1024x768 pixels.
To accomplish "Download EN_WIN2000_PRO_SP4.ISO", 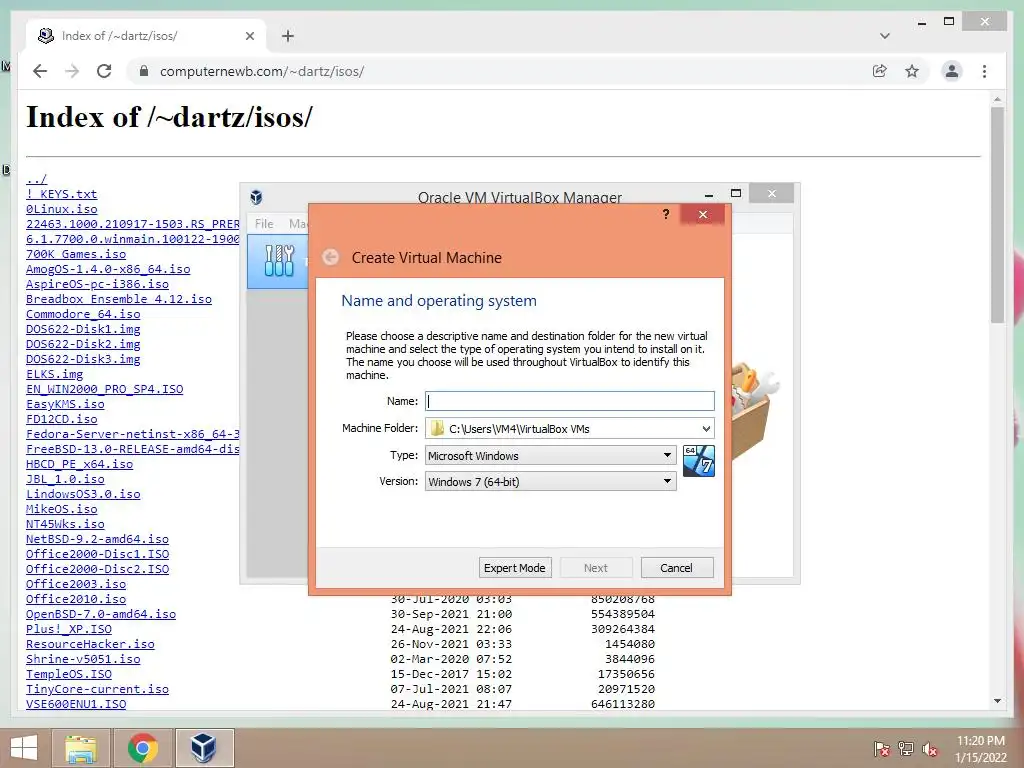I will pos(104,389).
